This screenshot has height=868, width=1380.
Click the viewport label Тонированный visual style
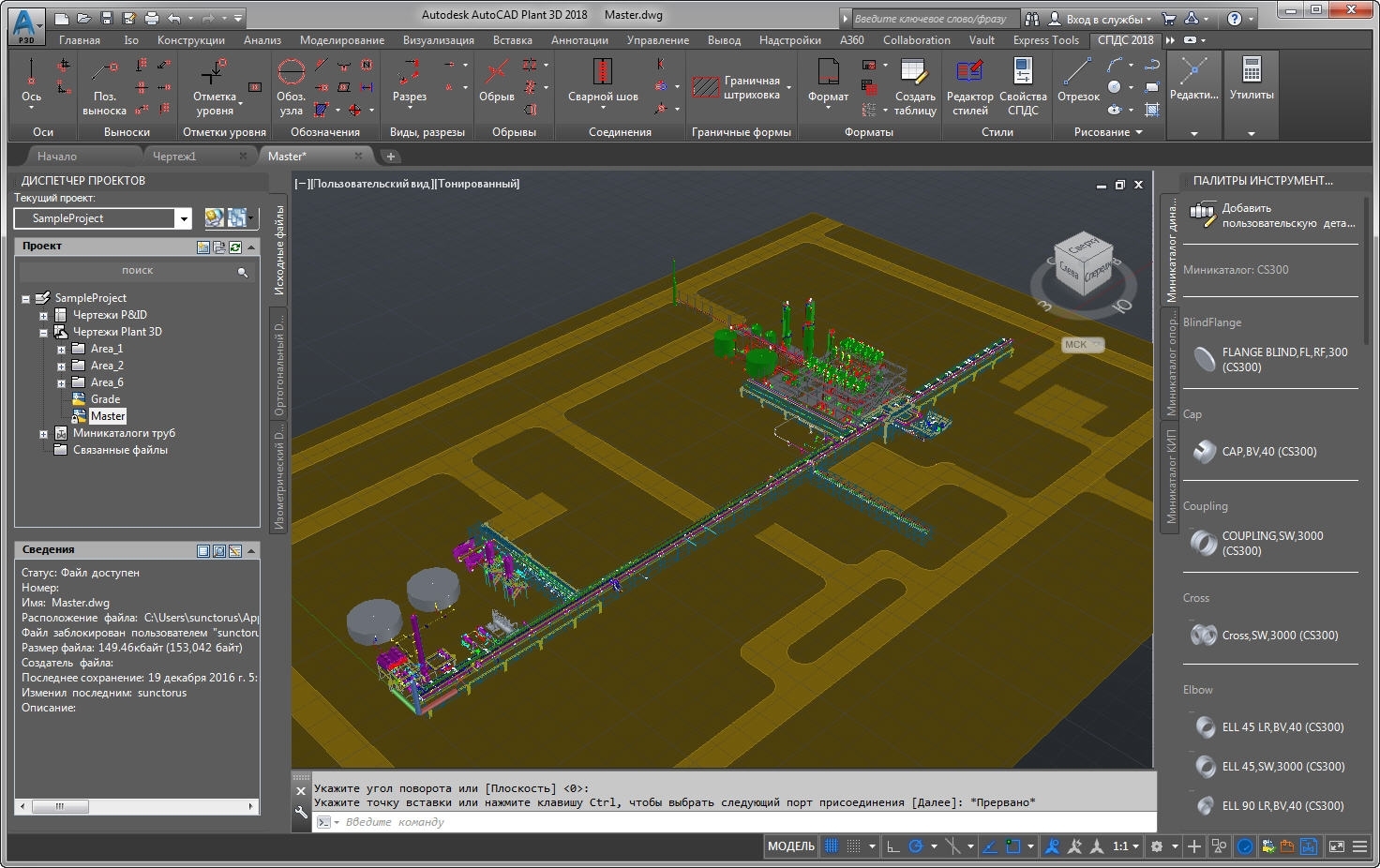(478, 184)
